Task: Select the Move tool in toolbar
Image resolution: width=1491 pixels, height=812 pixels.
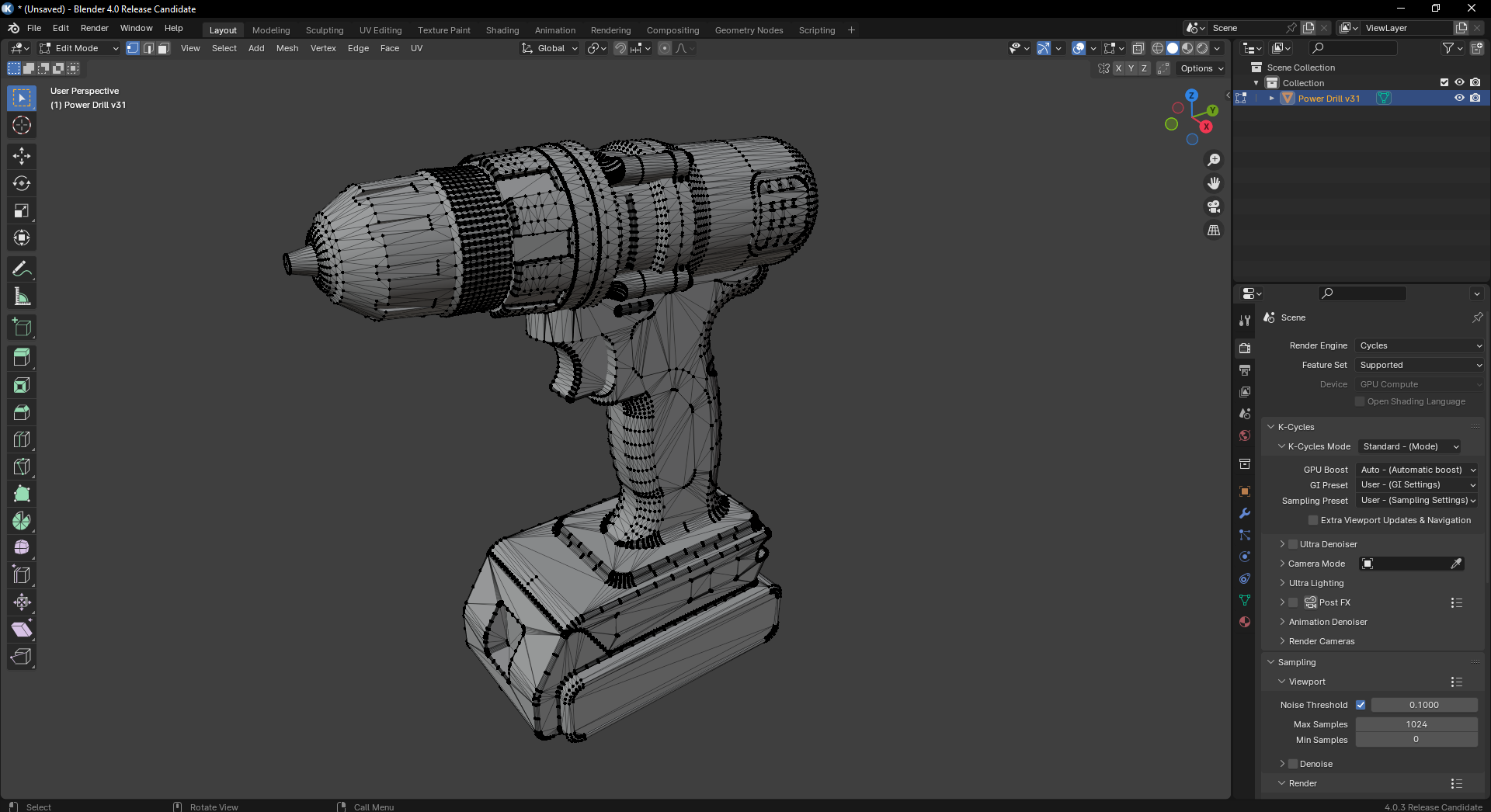Action: [x=22, y=156]
